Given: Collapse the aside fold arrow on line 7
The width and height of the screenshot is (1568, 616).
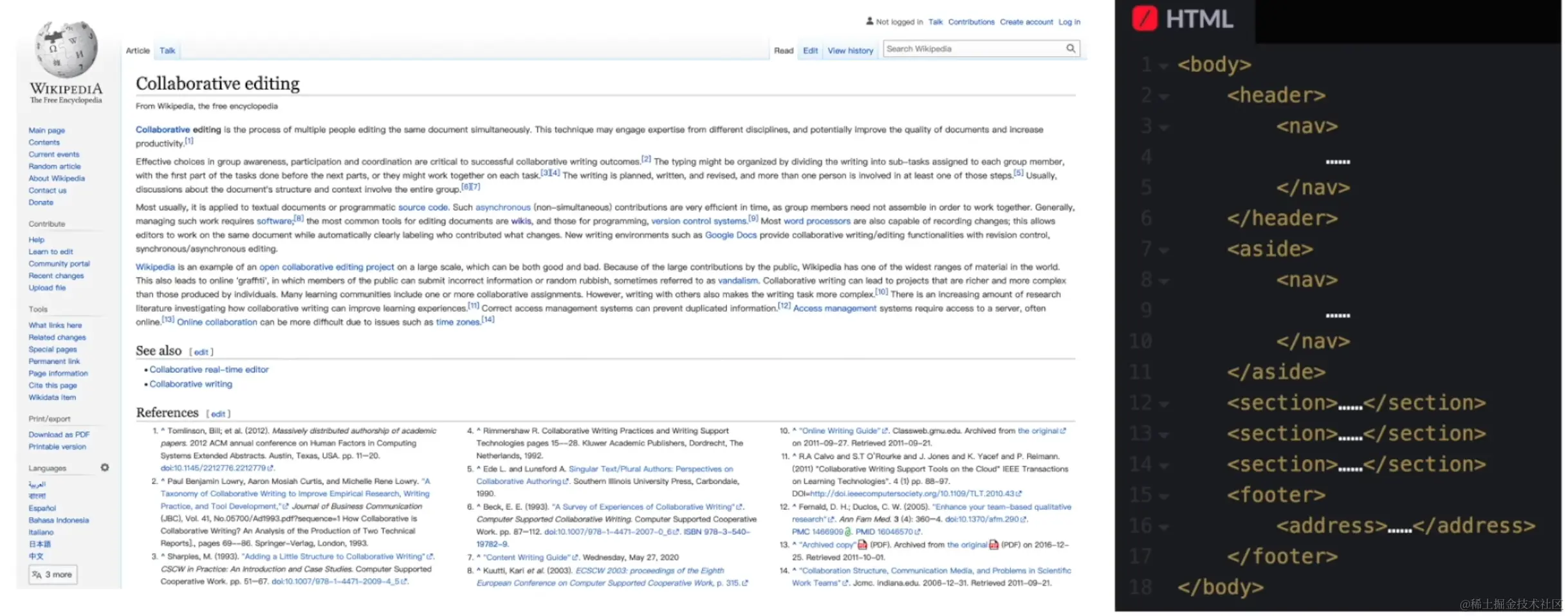Looking at the screenshot, I should 1163,250.
